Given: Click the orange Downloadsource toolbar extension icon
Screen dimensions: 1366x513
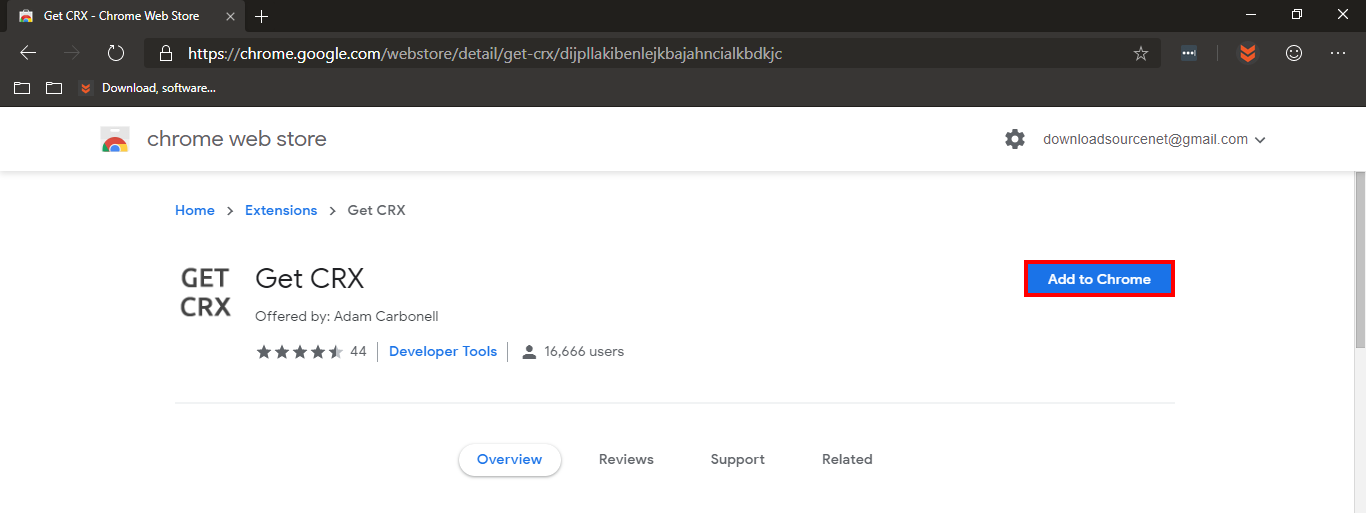Looking at the screenshot, I should tap(1247, 54).
